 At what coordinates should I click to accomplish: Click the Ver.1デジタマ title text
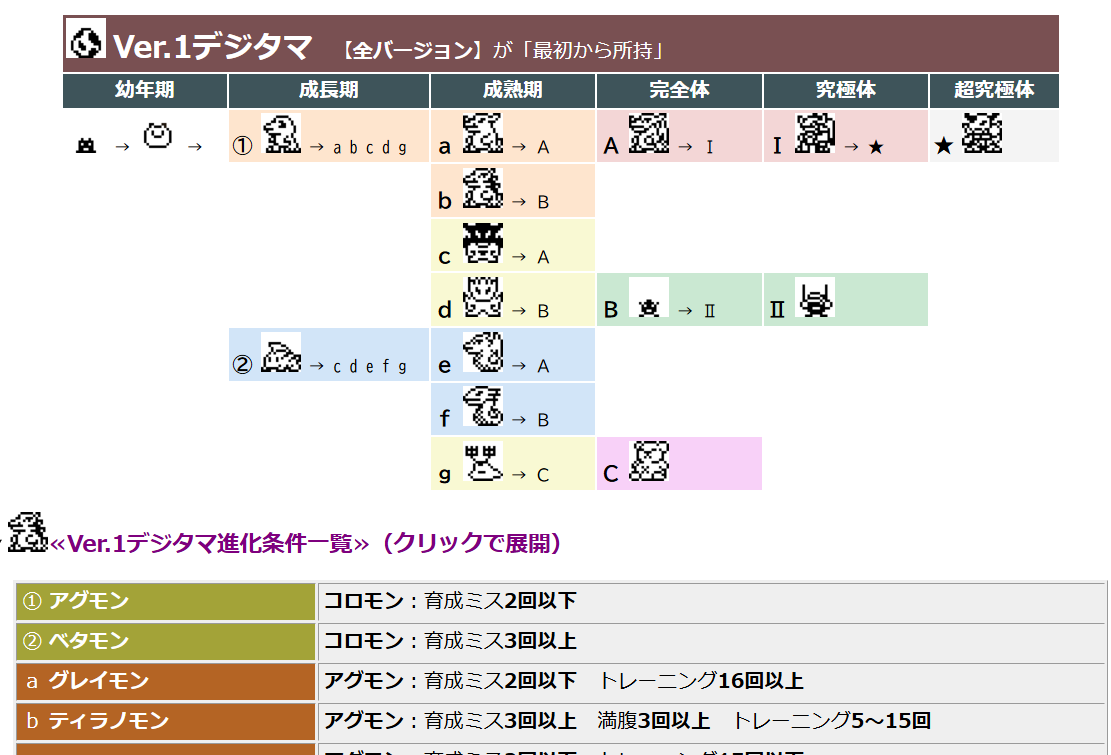tap(212, 46)
